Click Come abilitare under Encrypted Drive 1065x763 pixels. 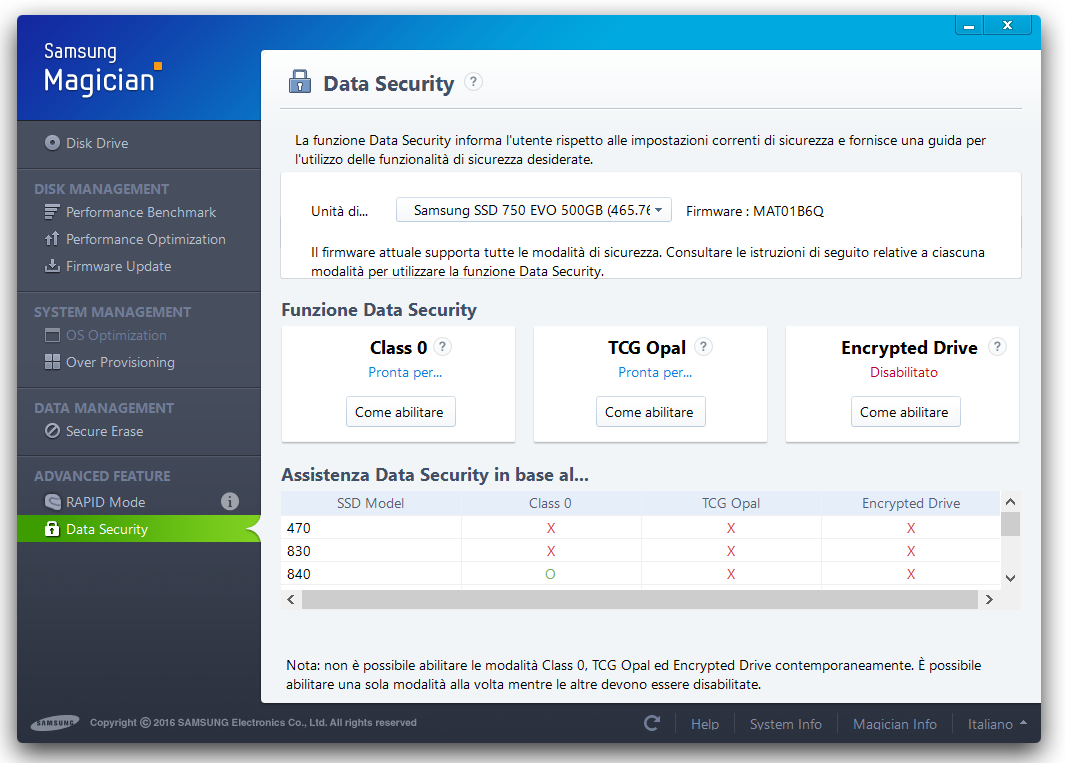[x=905, y=412]
